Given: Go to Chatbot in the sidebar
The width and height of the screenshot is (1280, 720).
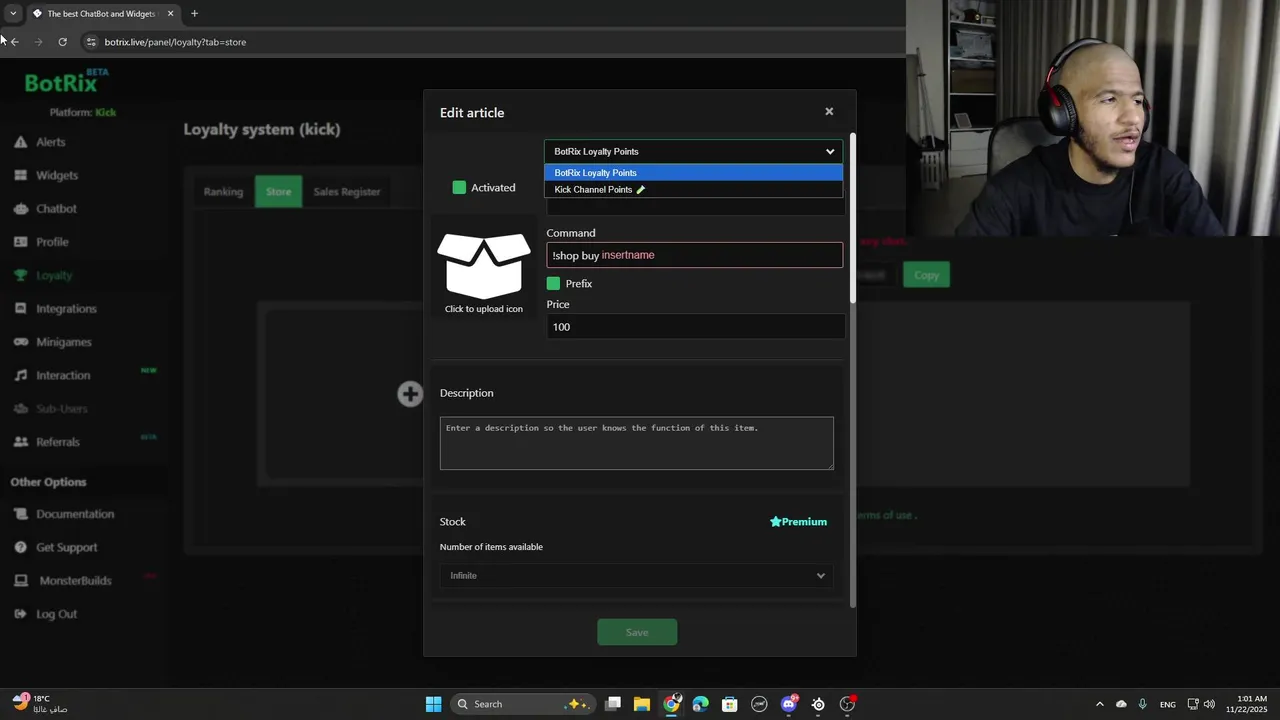Looking at the screenshot, I should click(x=56, y=208).
